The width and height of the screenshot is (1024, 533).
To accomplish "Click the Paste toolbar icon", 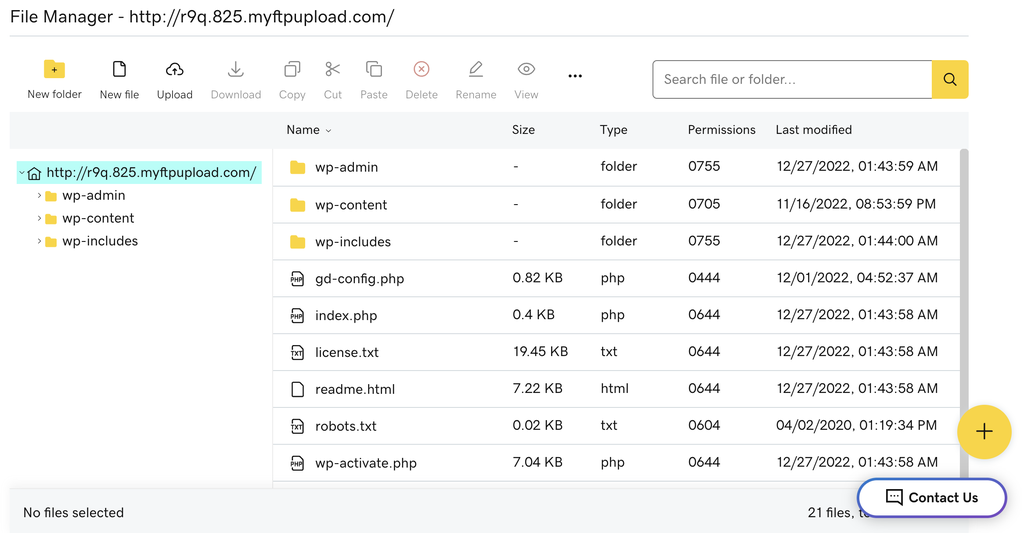I will click(x=374, y=69).
